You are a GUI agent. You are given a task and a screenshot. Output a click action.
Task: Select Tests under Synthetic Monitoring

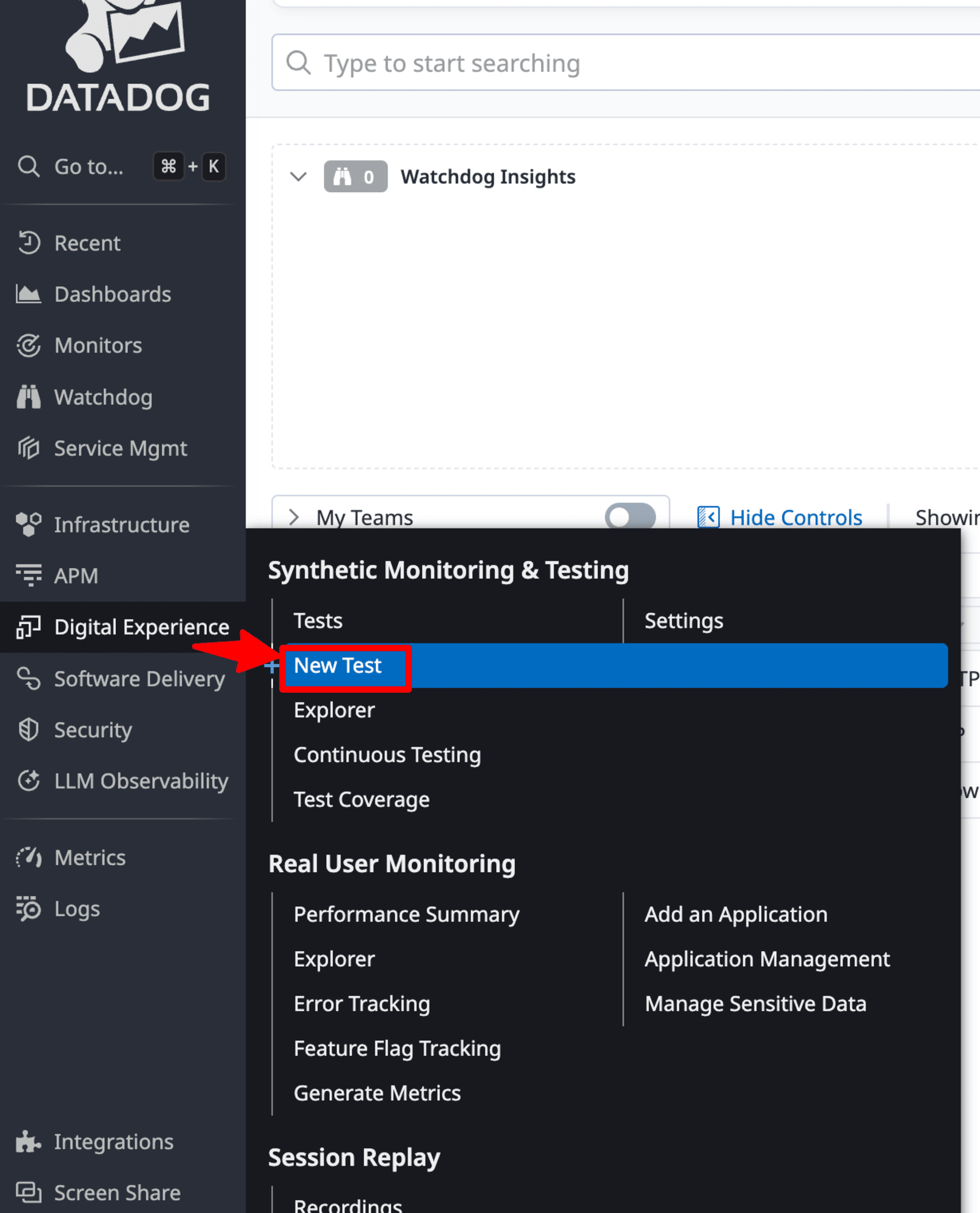318,620
